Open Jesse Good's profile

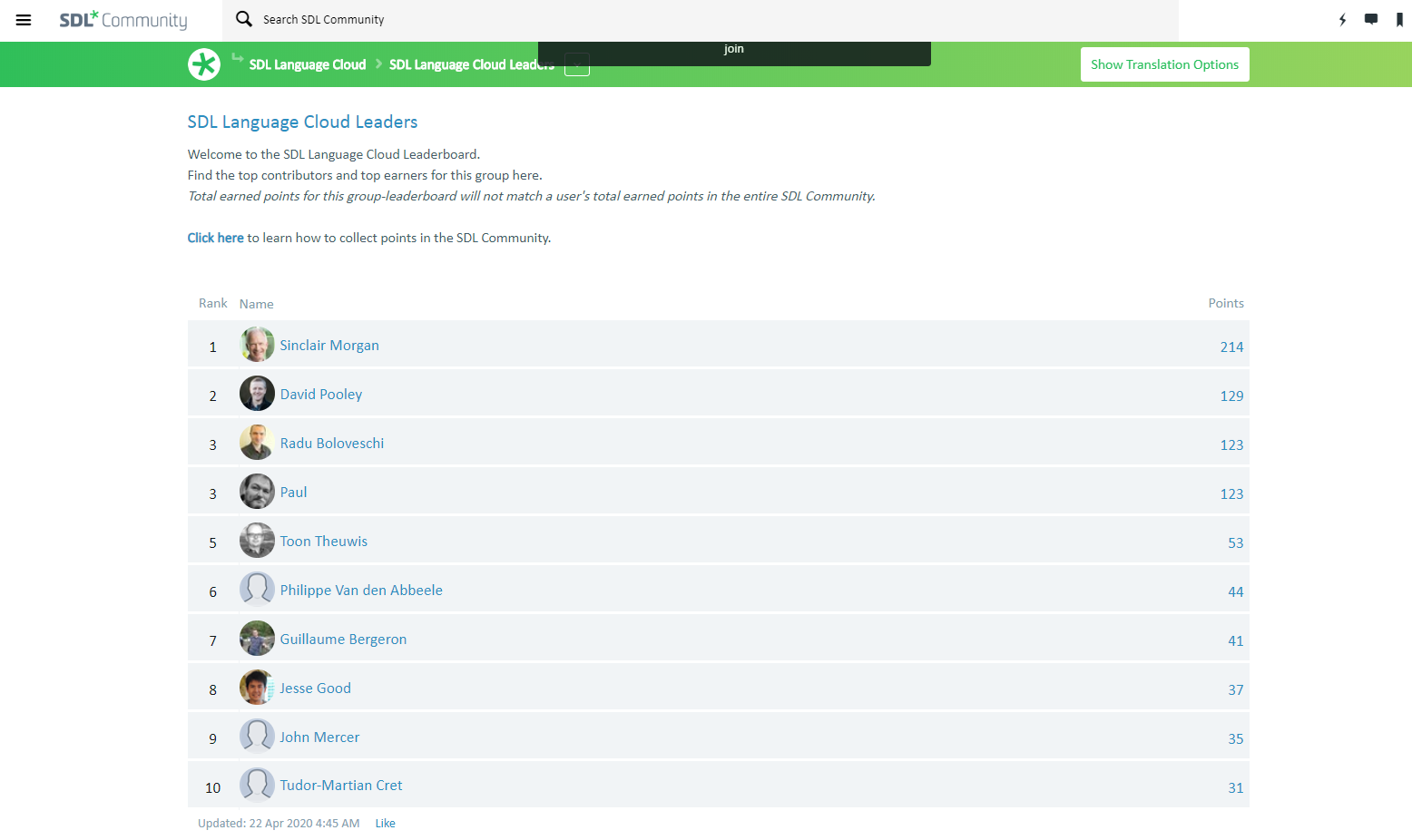coord(315,689)
